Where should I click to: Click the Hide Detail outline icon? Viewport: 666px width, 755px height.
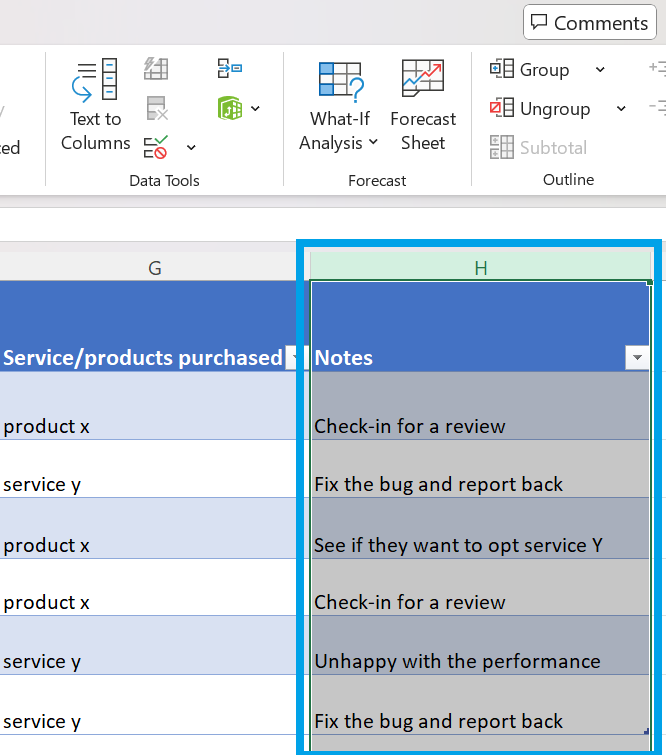(x=658, y=107)
